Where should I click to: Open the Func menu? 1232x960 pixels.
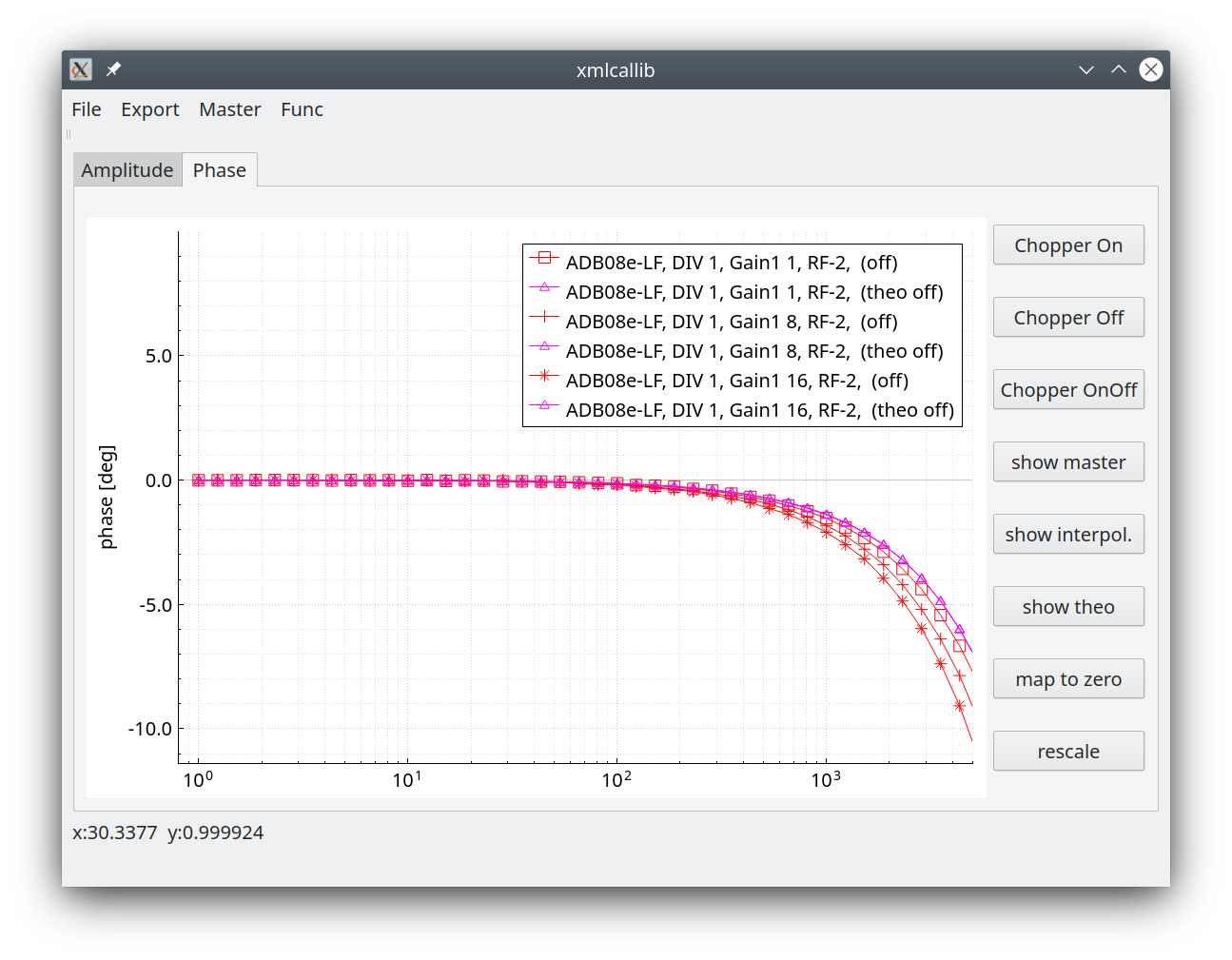pos(303,109)
